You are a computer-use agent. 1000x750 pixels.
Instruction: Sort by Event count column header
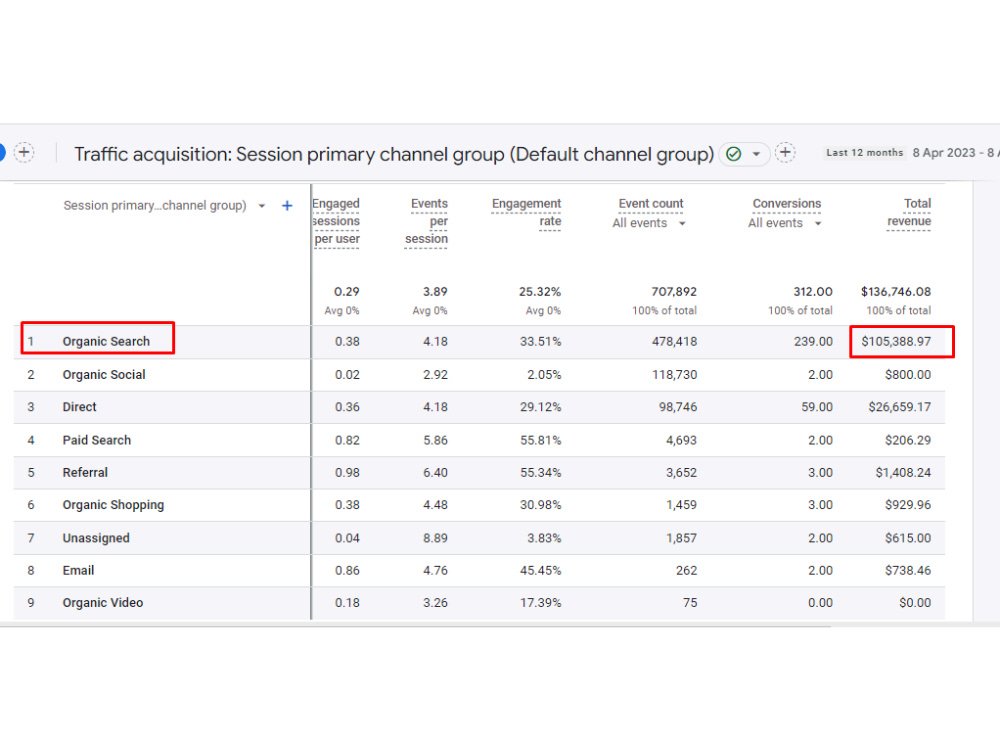pos(651,203)
